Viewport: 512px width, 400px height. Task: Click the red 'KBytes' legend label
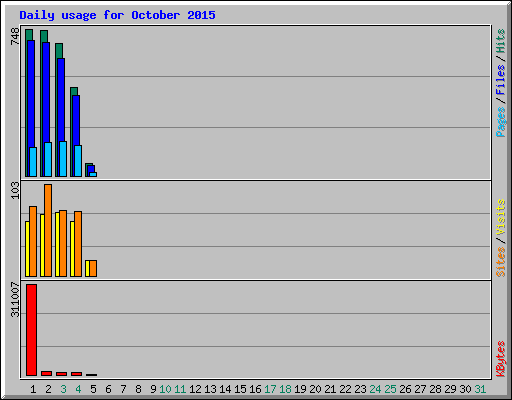500,359
